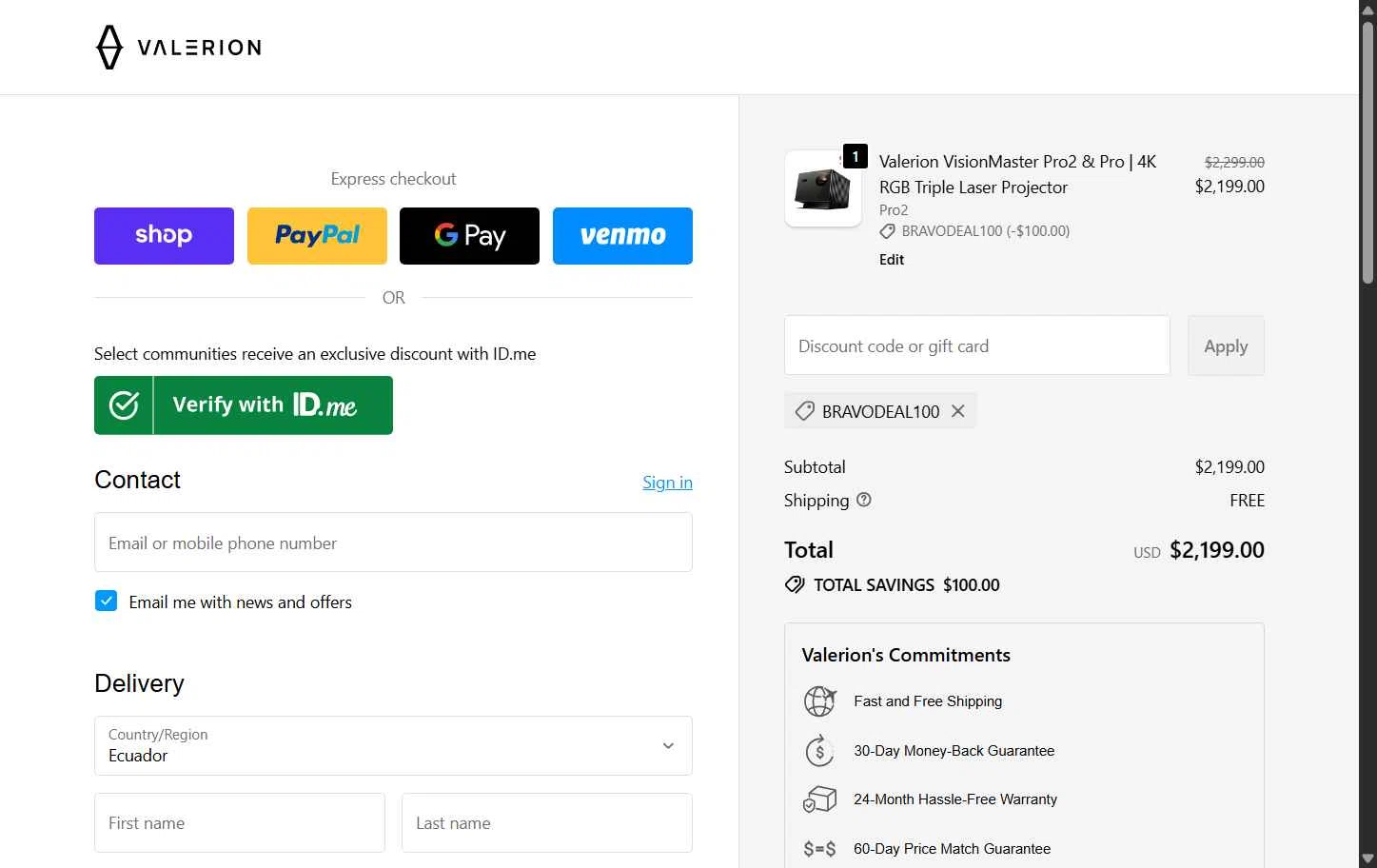Remove the BRAVODEAL100 discount code
Image resolution: width=1377 pixels, height=868 pixels.
[x=958, y=411]
